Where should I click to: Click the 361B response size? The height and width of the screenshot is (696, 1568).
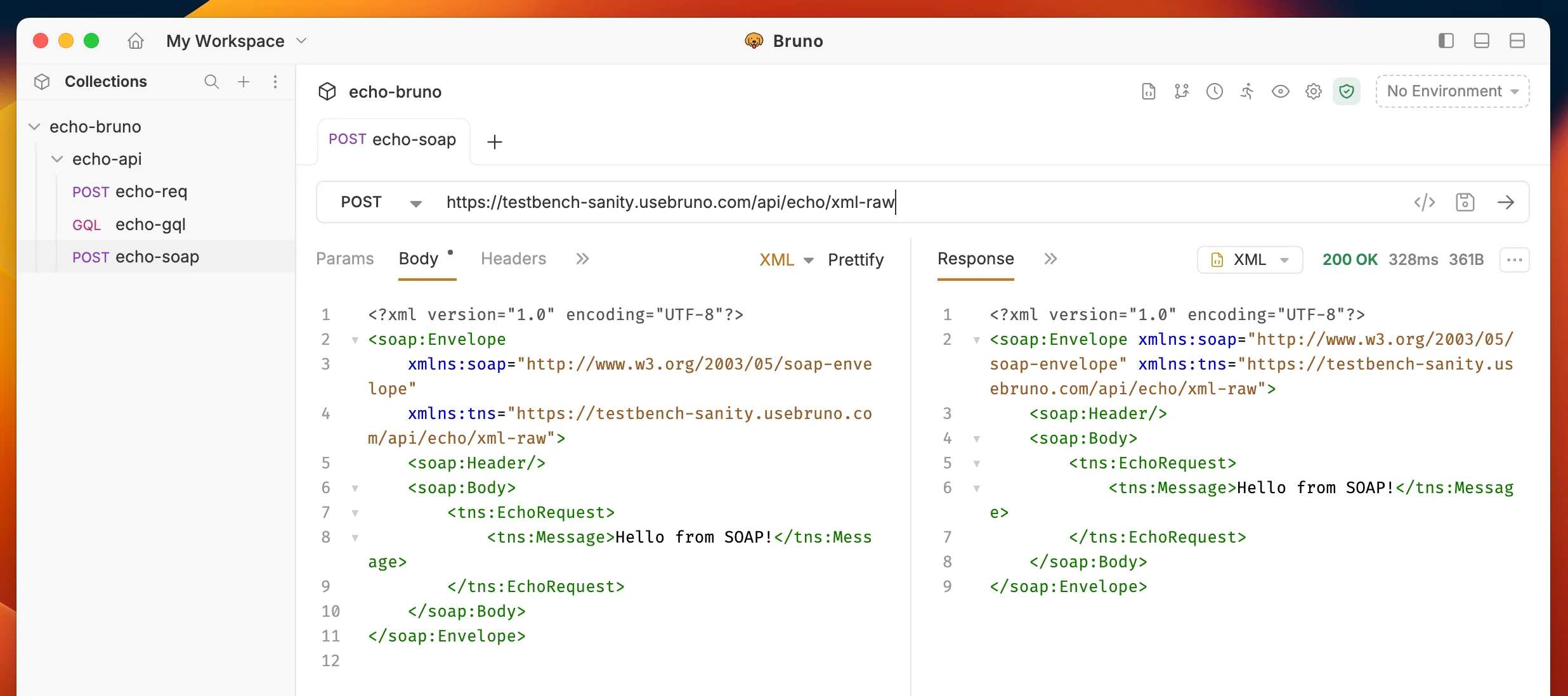1467,260
